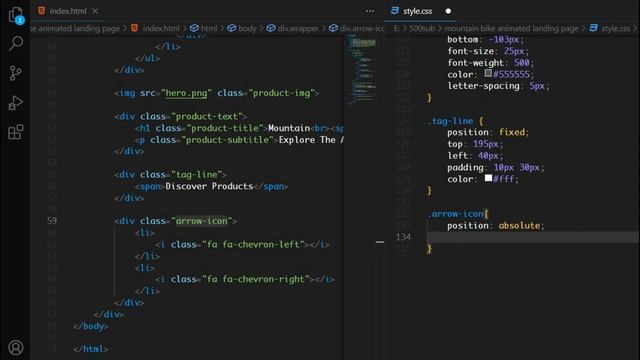
Task: Click the closing </html> tag
Action: 91,349
